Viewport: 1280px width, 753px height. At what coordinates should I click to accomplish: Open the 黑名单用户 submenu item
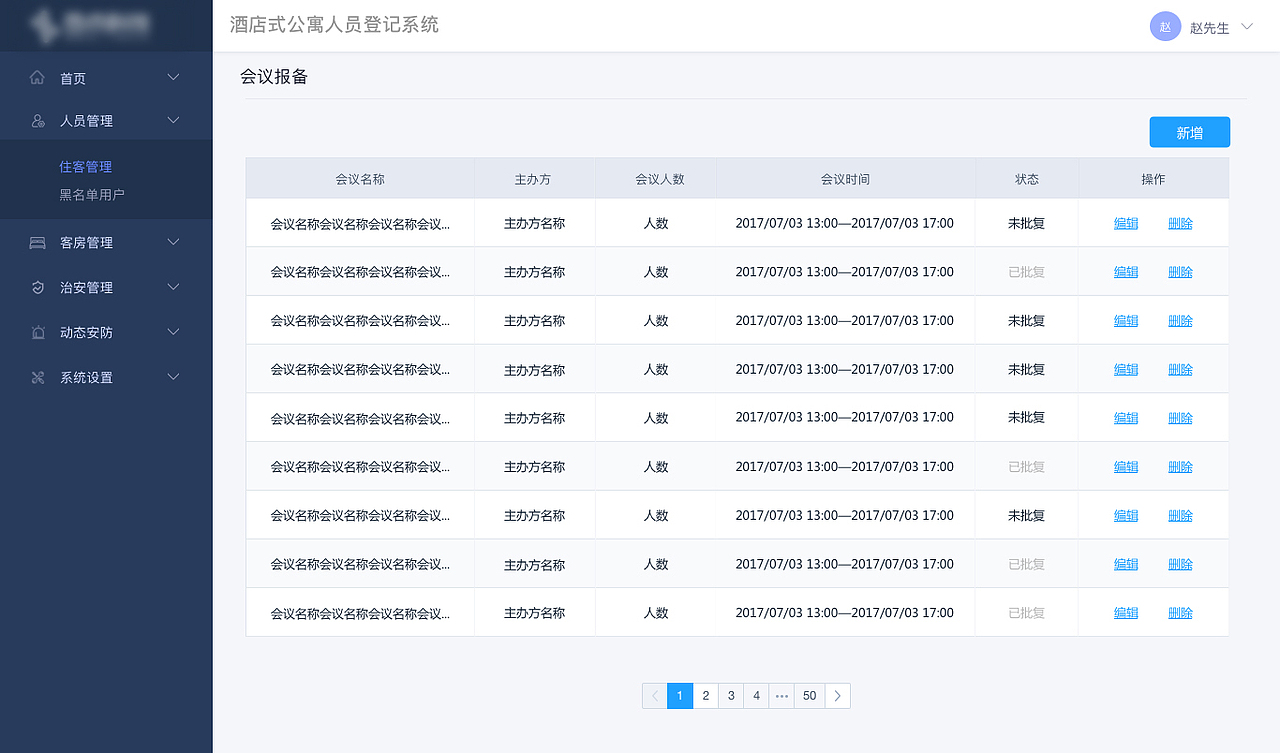pyautogui.click(x=92, y=195)
